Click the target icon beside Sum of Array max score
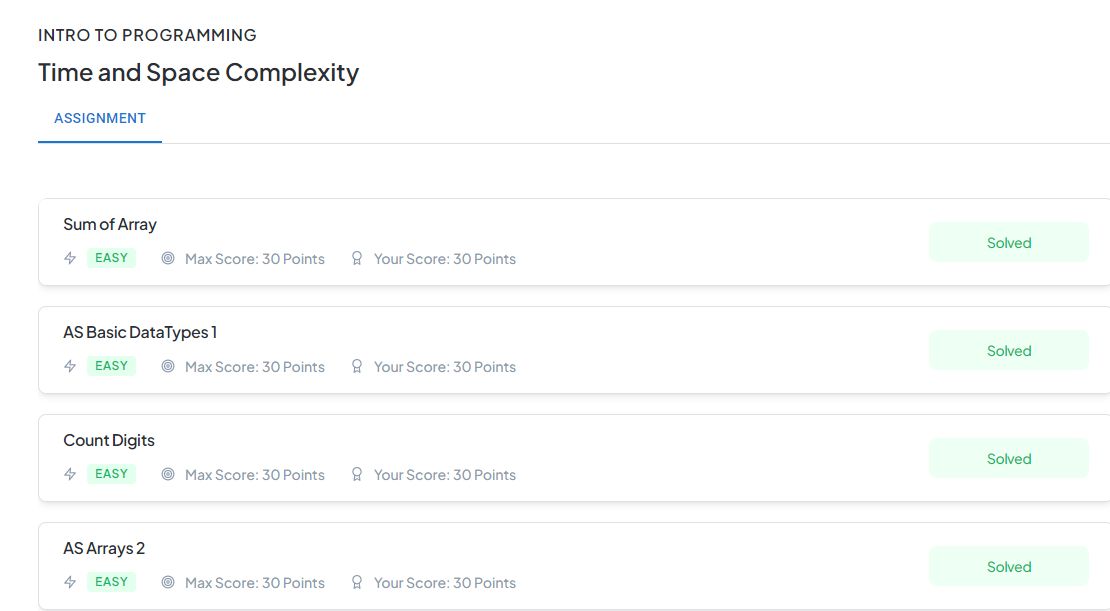This screenshot has width=1110, height=611. coord(168,258)
